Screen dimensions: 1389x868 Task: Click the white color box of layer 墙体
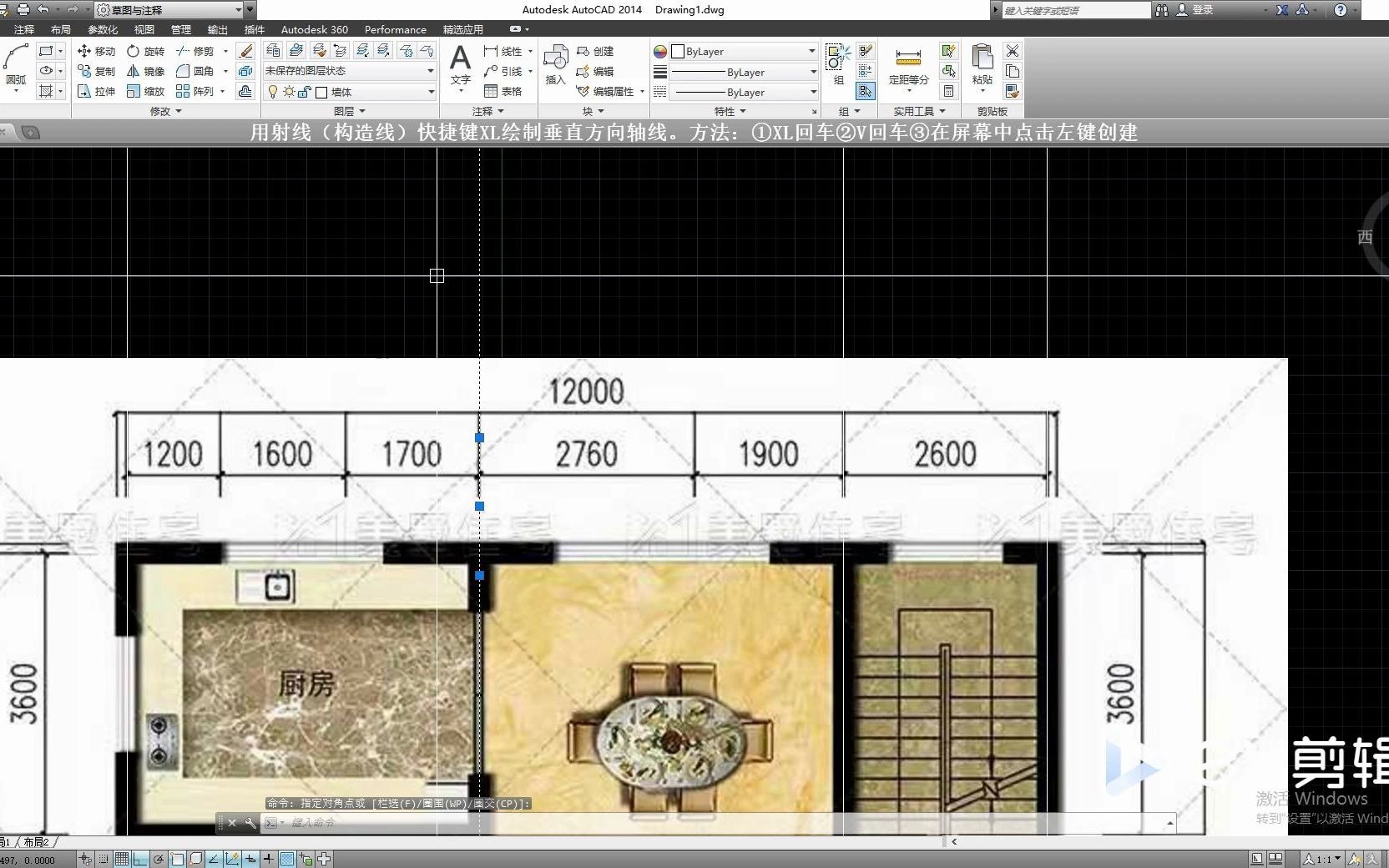321,92
